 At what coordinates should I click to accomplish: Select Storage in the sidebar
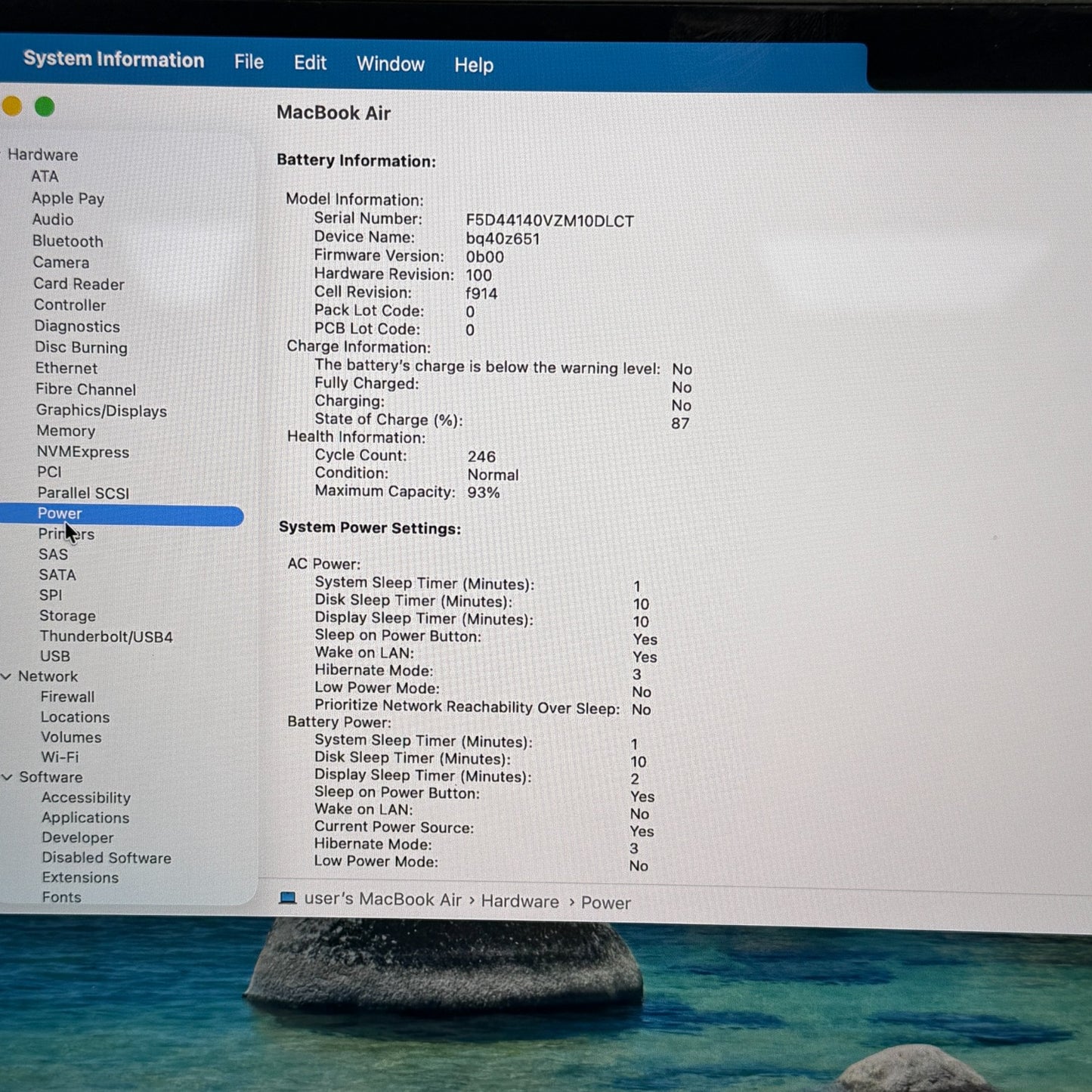point(67,616)
